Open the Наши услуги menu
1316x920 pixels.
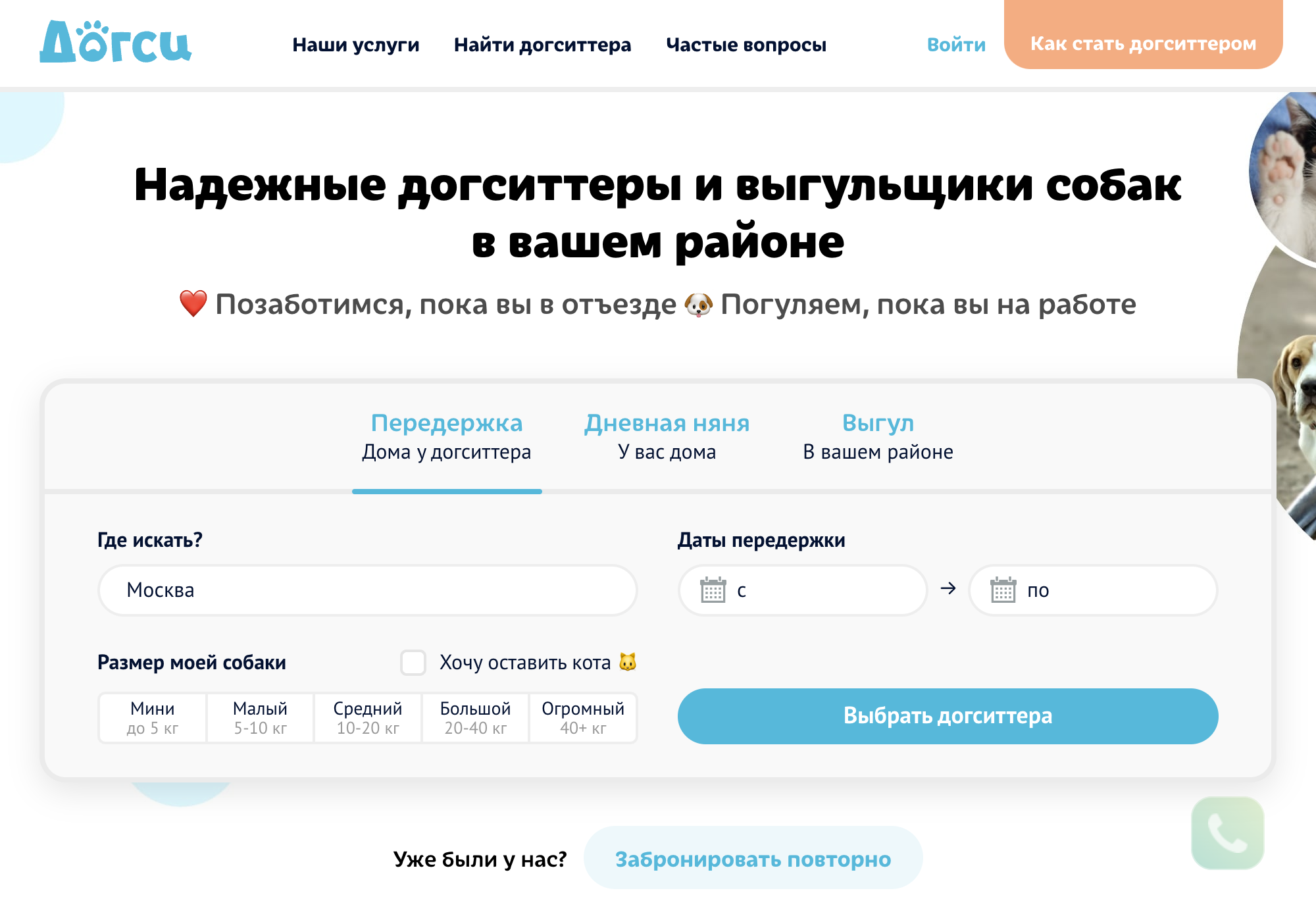[x=356, y=45]
